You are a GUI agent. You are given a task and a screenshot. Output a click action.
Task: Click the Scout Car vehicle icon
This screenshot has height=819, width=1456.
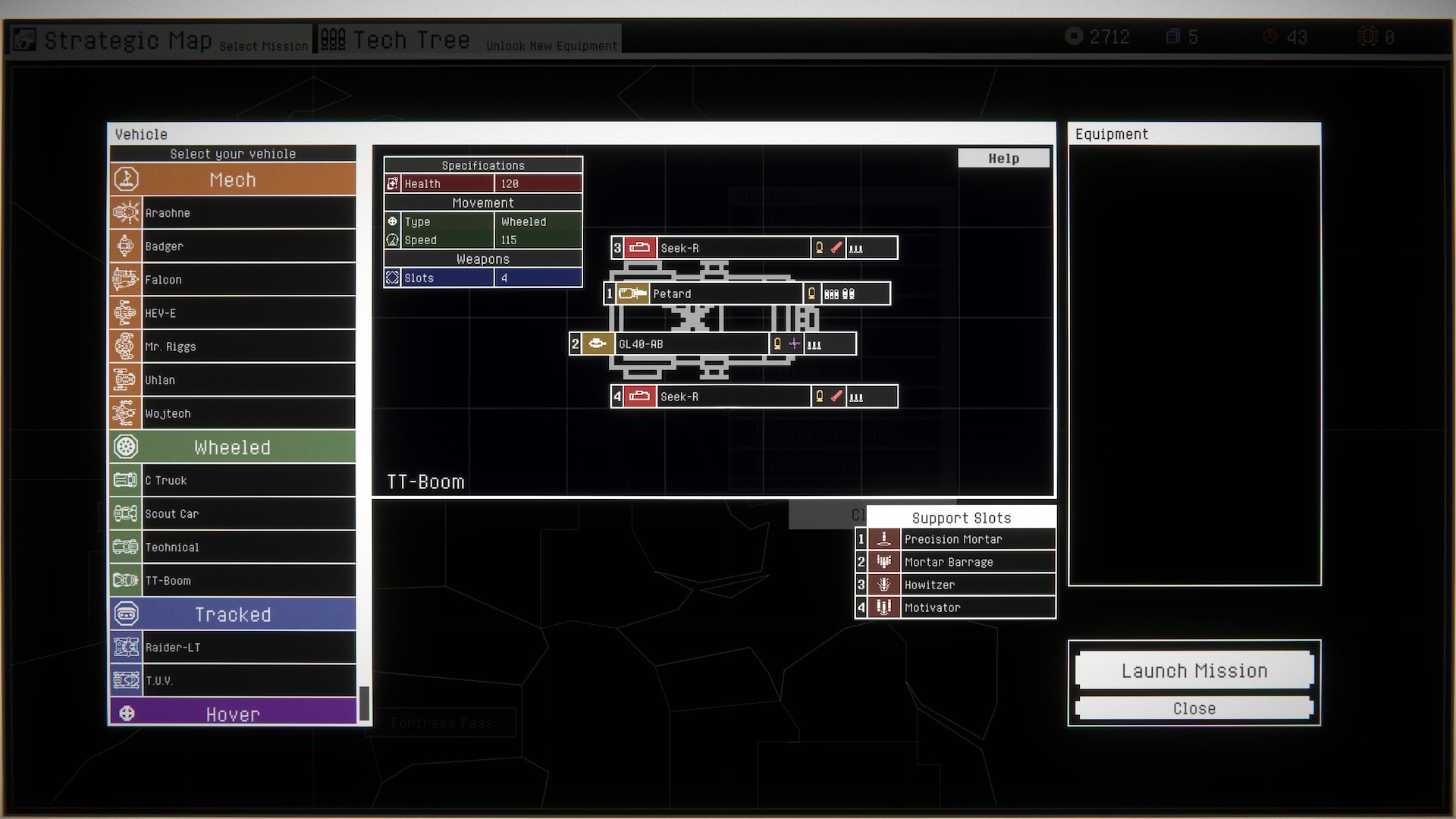[x=126, y=514]
